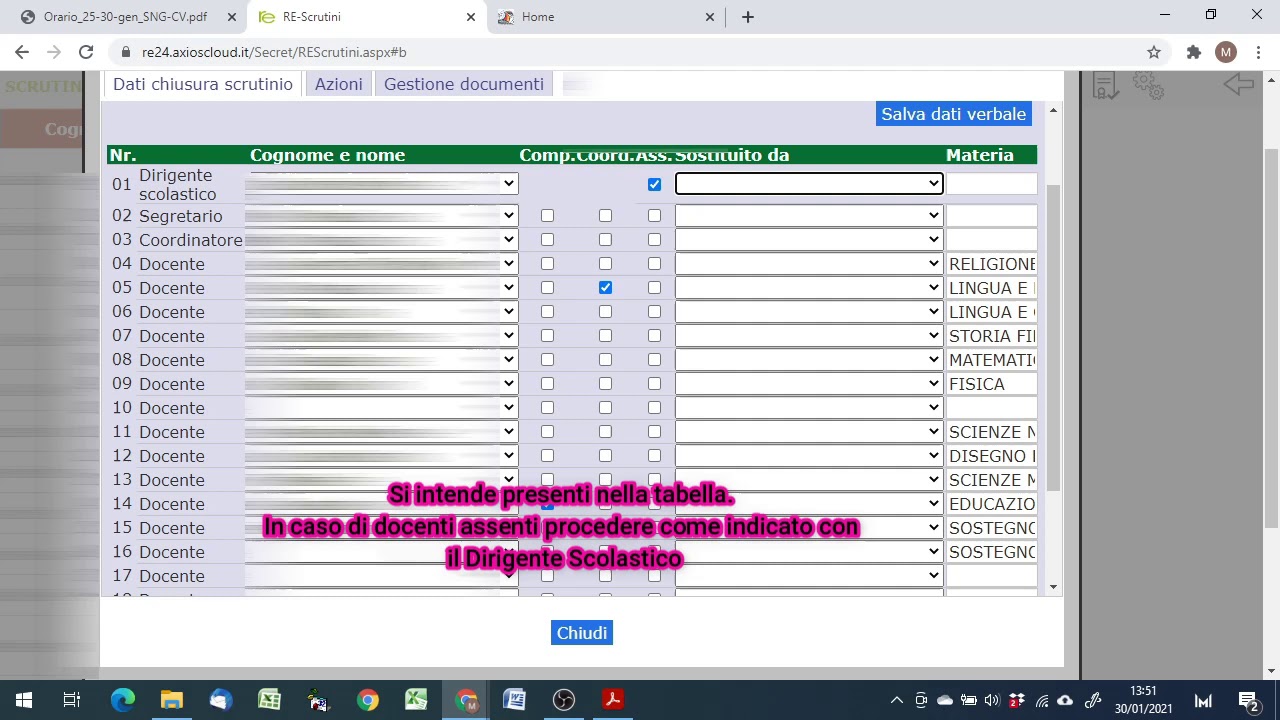Viewport: 1280px width, 720px height.
Task: Uncheck Ass. checkbox for Dirigente scolastico
Action: tap(654, 184)
